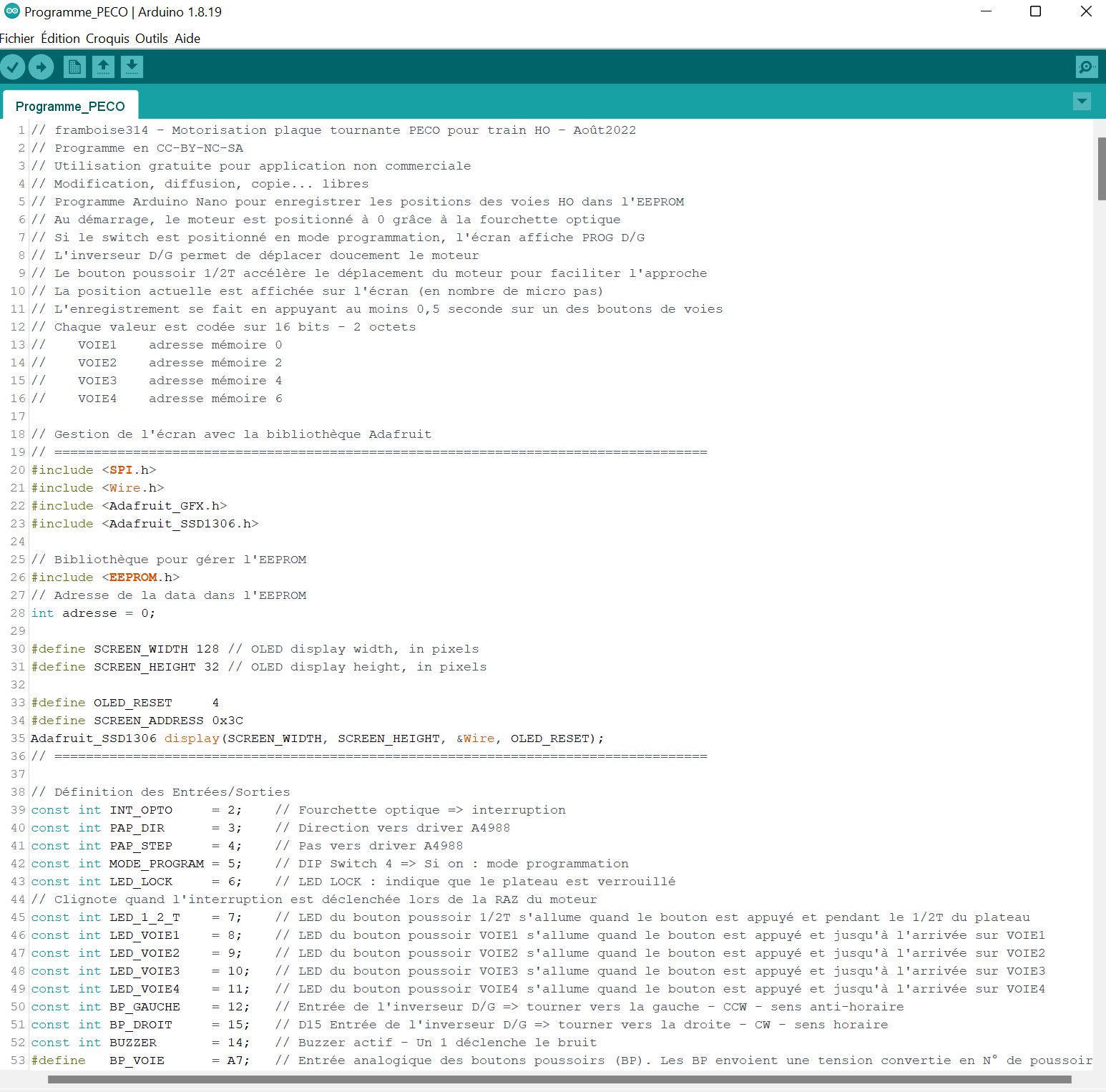The height and width of the screenshot is (1092, 1106).
Task: Place cursor on the int adresse line
Action: [x=93, y=613]
